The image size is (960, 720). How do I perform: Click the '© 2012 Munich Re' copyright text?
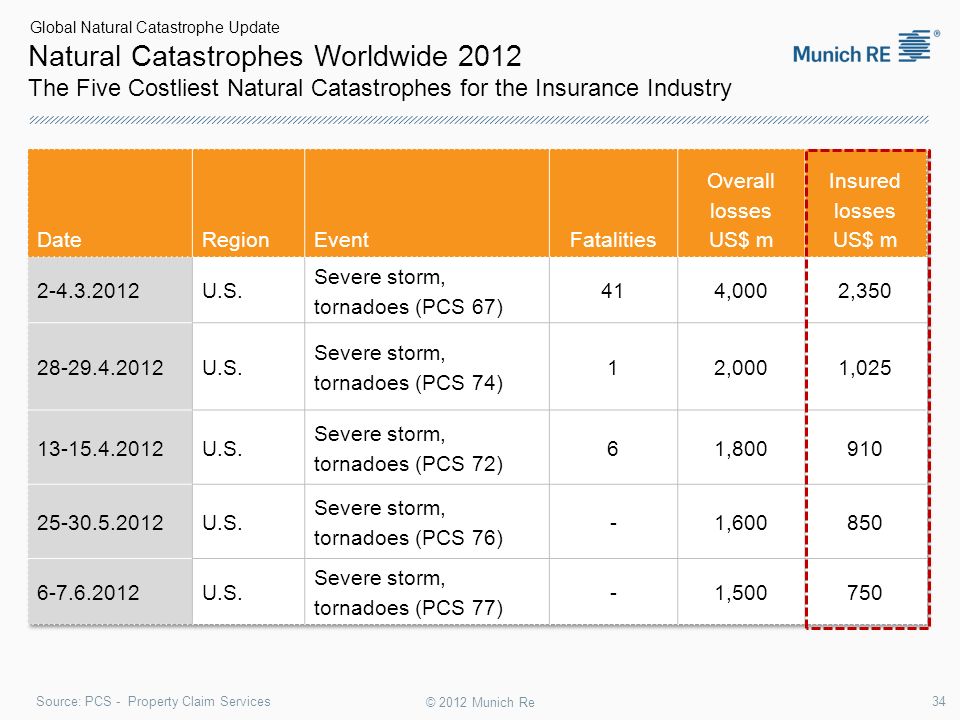pyautogui.click(x=480, y=702)
